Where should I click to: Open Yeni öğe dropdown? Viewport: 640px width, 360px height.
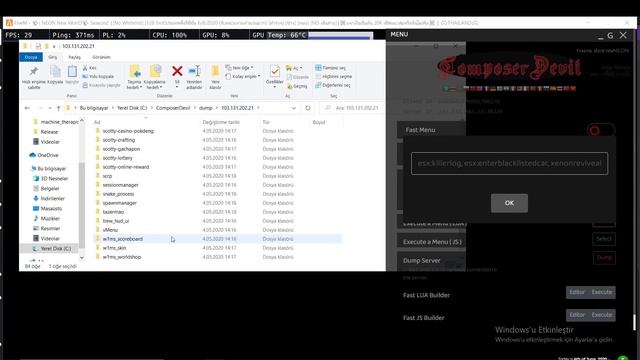pyautogui.click(x=239, y=68)
